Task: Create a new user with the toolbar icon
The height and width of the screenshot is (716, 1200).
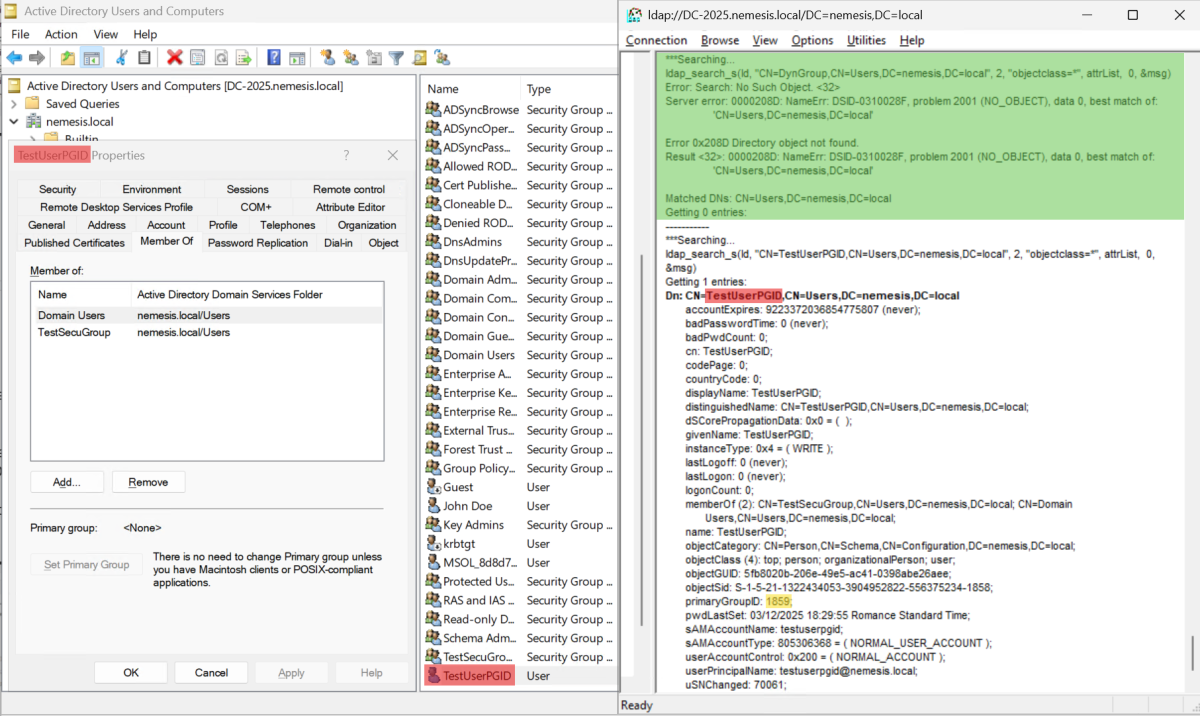Action: tap(328, 57)
